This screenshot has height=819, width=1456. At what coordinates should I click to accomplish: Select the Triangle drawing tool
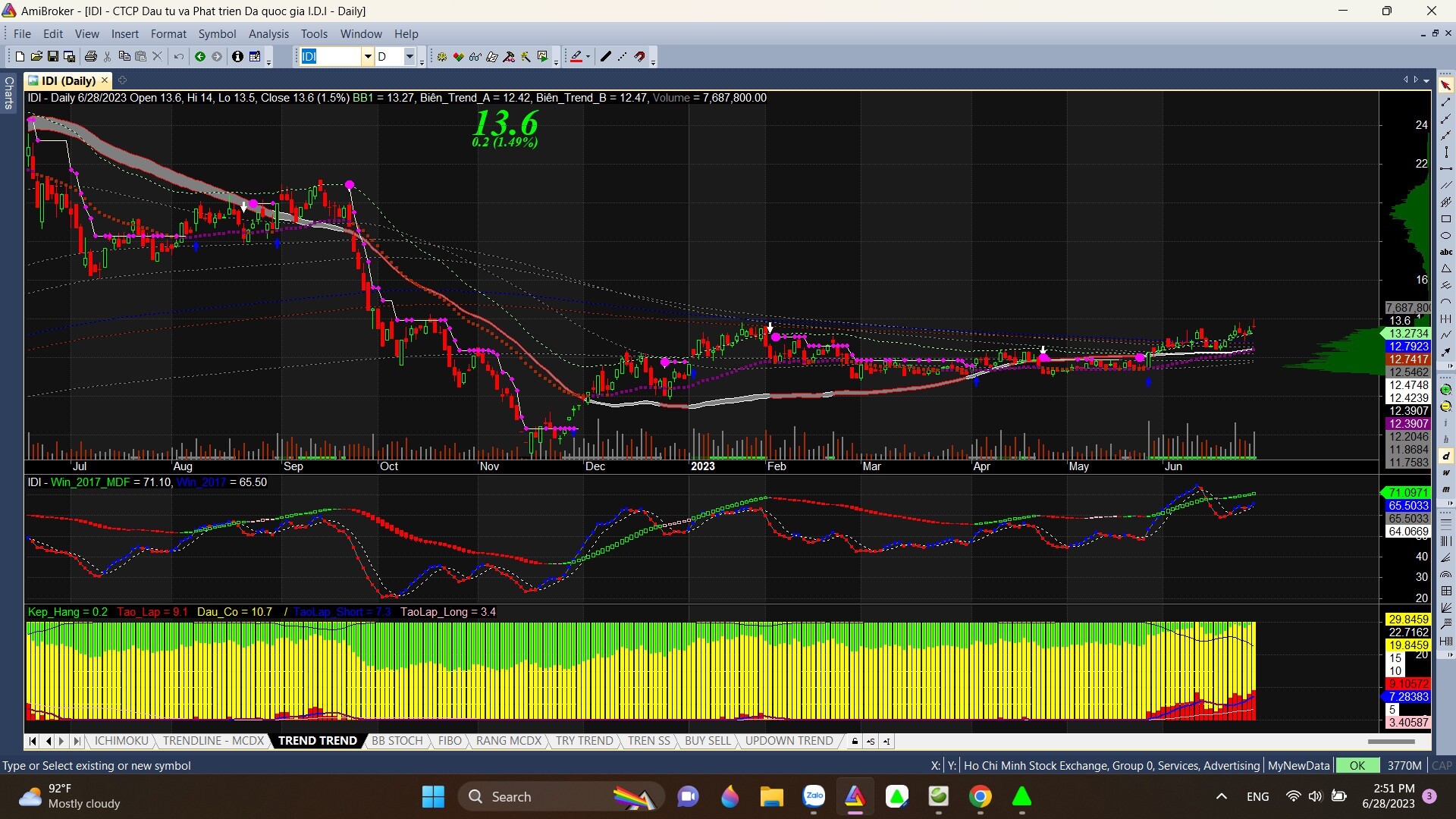(x=1446, y=268)
